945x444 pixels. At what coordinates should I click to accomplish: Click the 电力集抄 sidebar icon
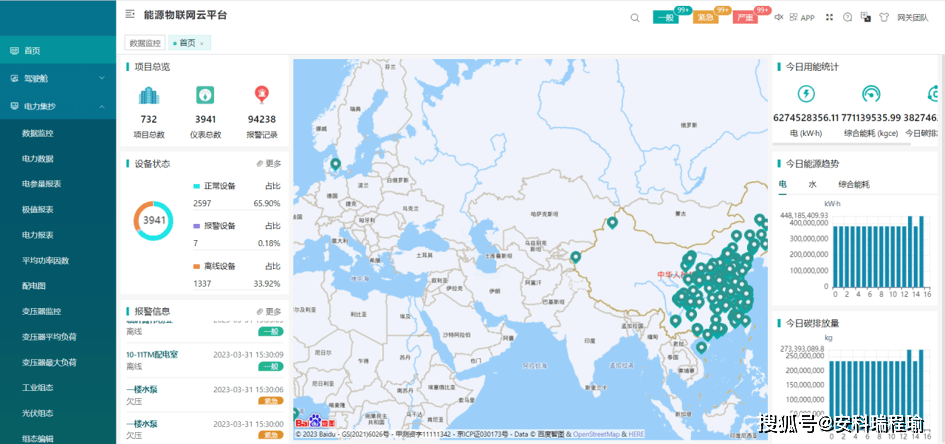14,106
